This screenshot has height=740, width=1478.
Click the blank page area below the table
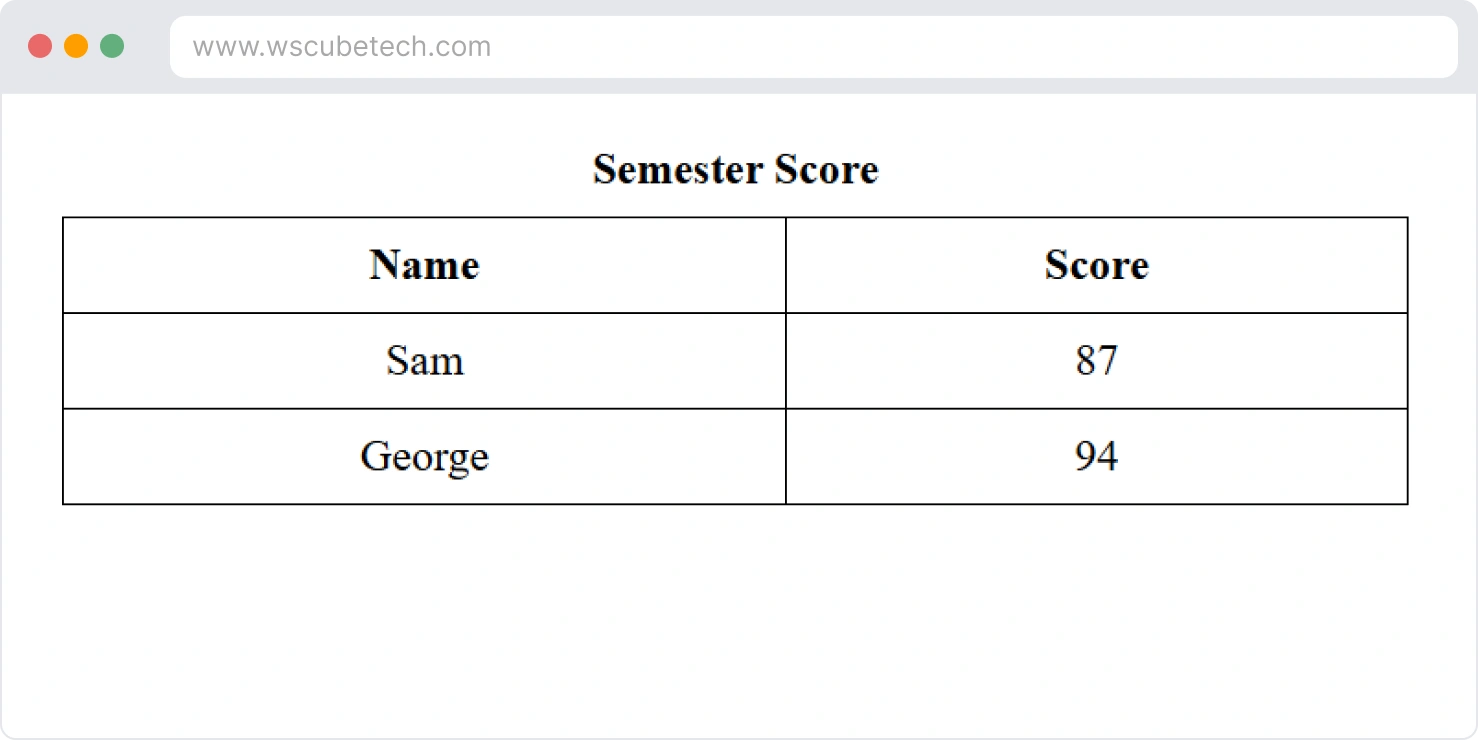738,620
